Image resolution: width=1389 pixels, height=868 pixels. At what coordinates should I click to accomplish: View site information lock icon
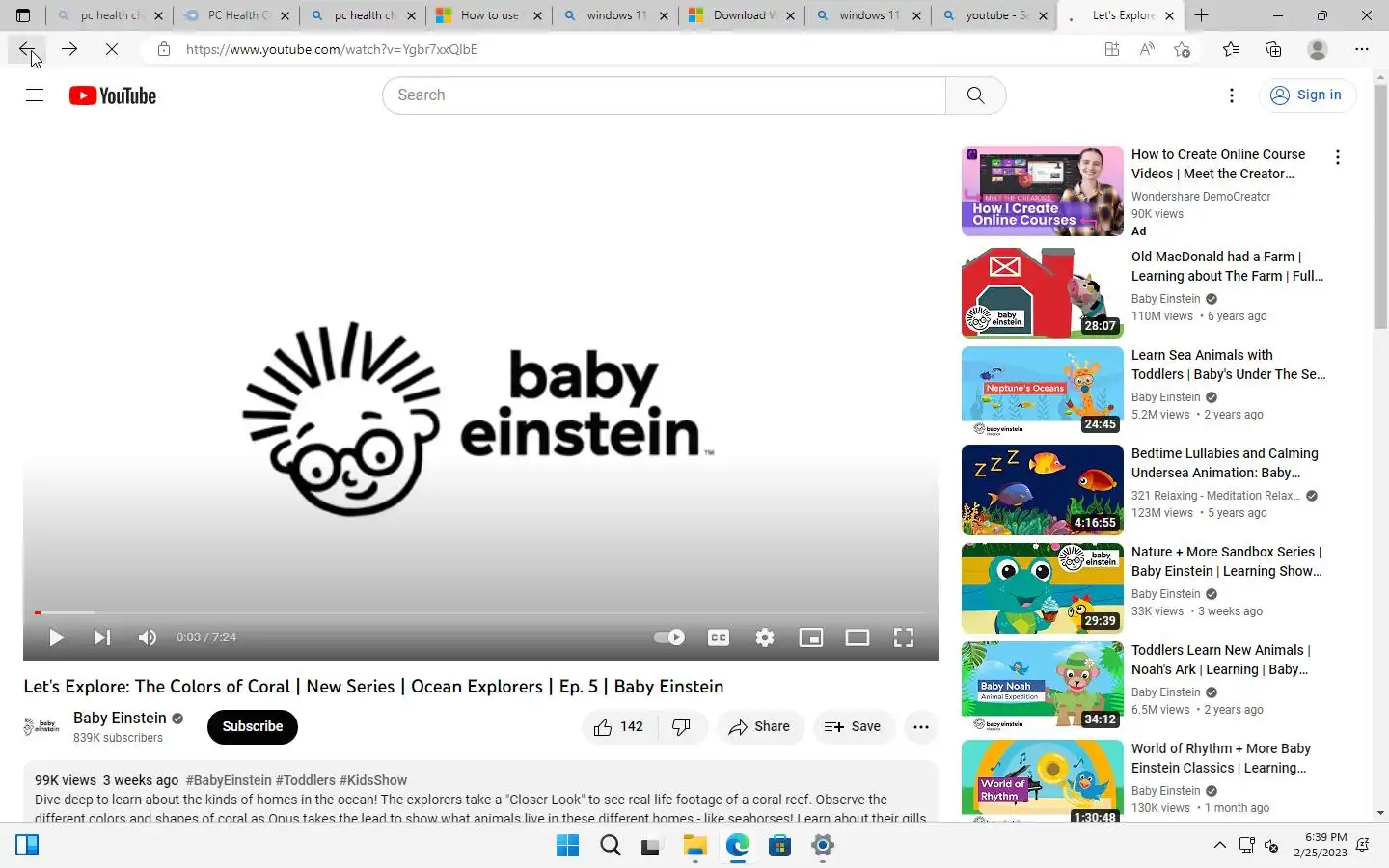(x=164, y=49)
